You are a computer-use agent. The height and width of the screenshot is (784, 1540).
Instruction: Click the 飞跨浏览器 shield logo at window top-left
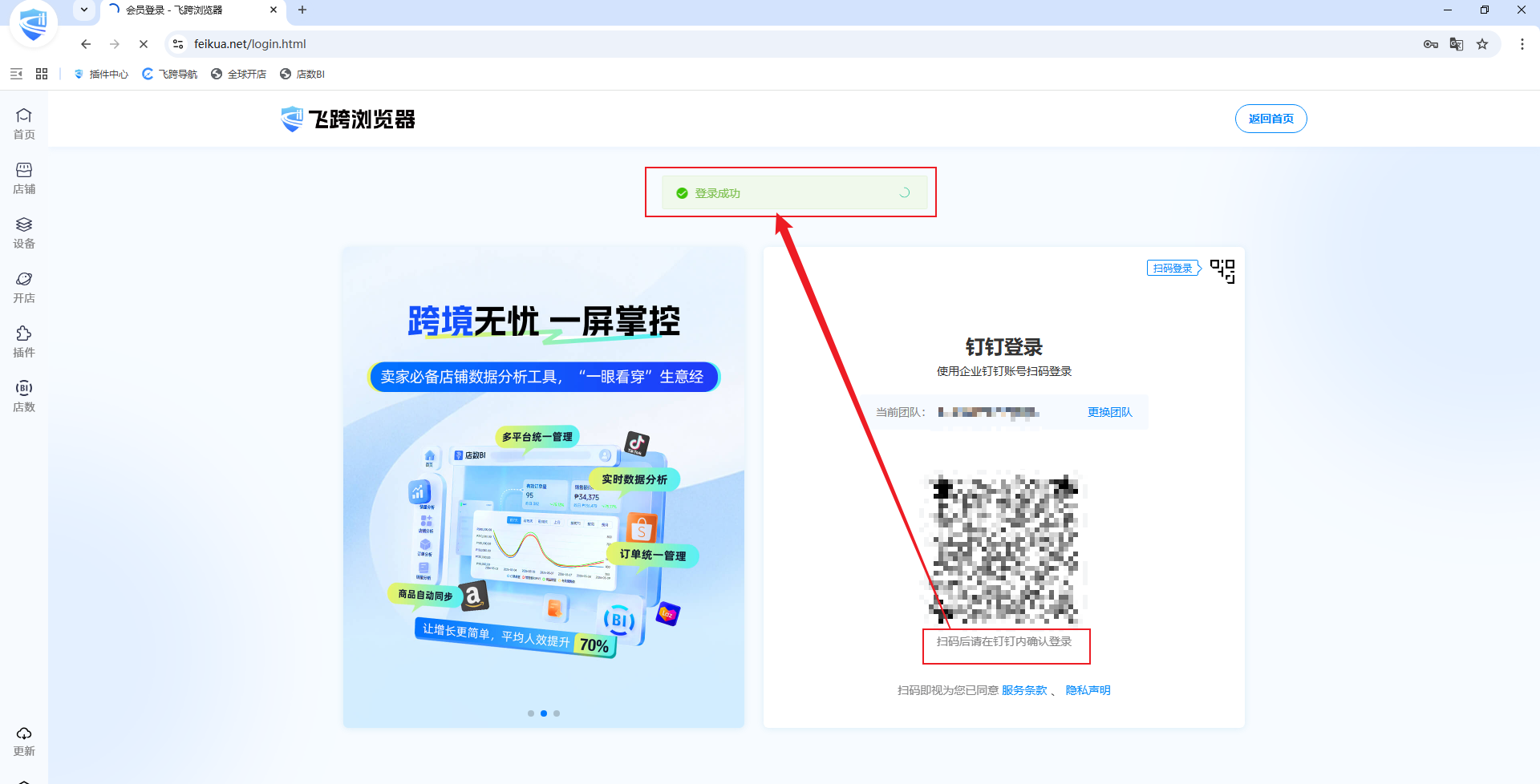pyautogui.click(x=33, y=22)
